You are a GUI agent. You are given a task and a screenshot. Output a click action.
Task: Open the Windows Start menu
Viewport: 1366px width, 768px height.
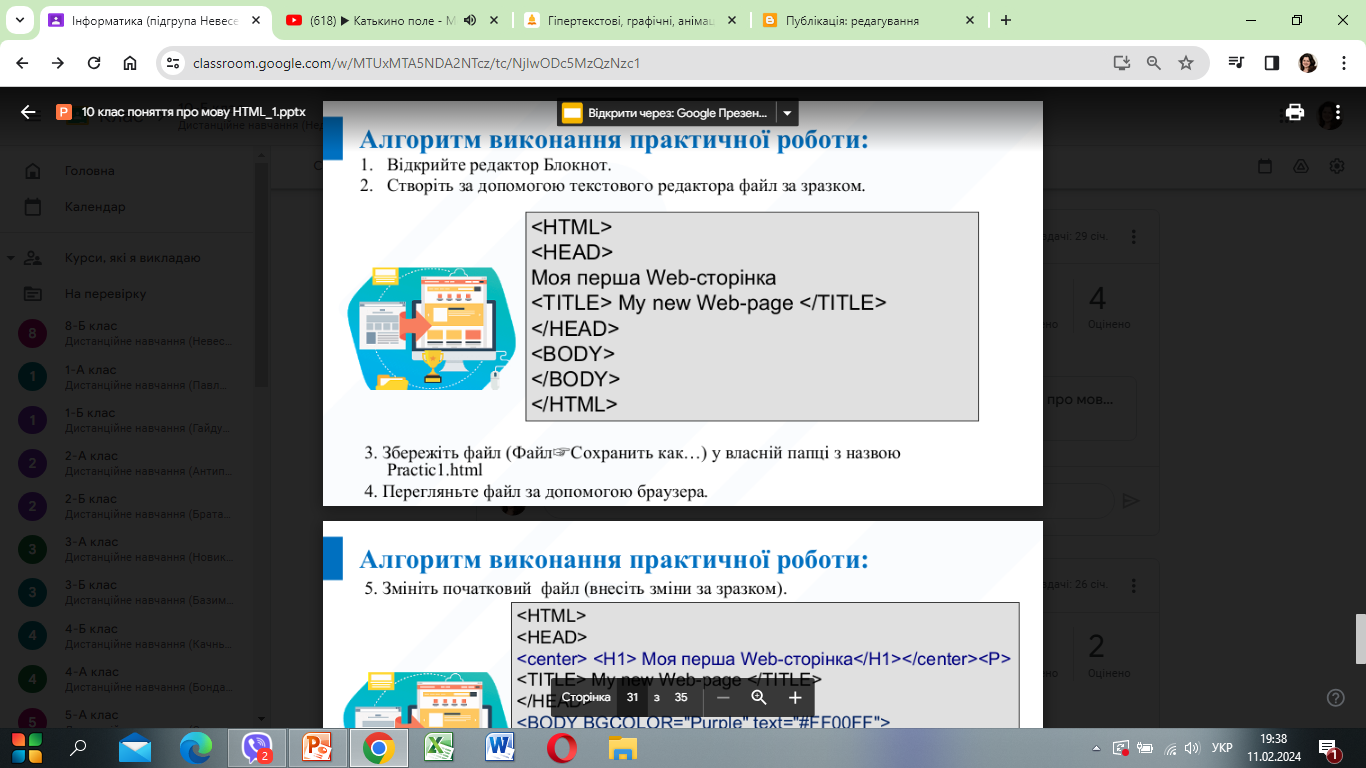pyautogui.click(x=26, y=747)
